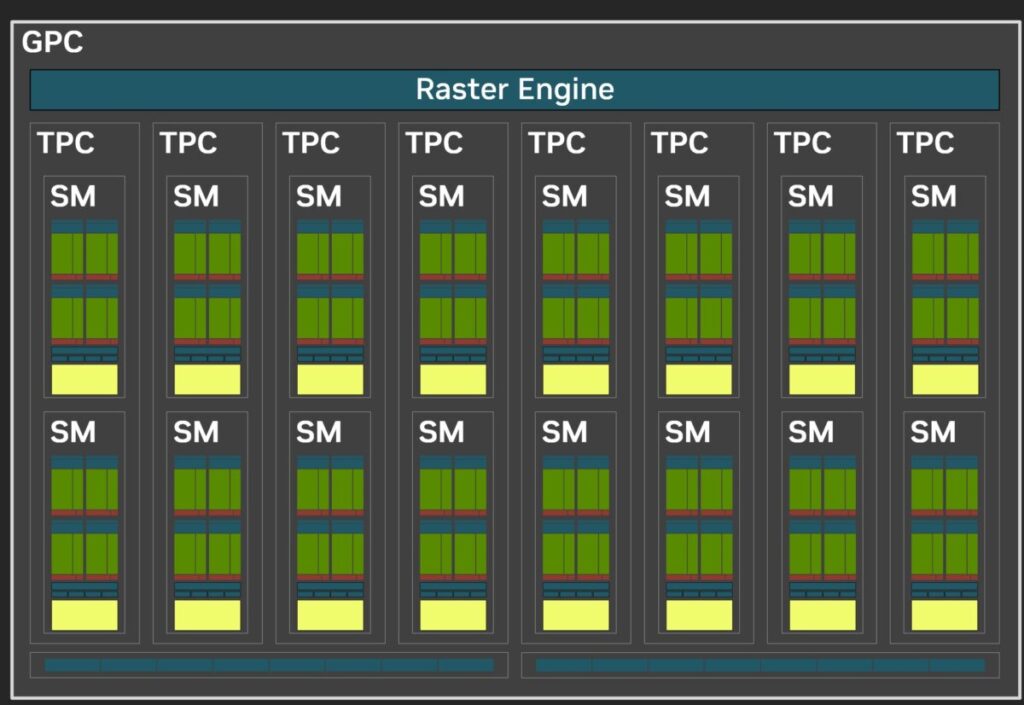Pick the fourth TPC label from left

click(x=434, y=143)
